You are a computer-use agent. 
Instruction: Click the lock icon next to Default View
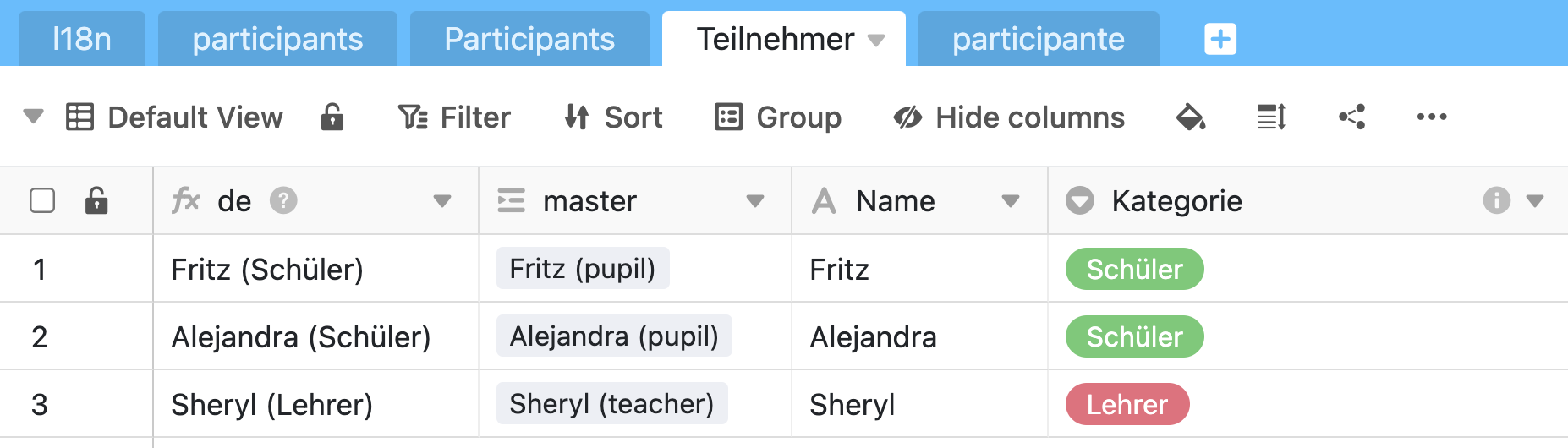[332, 117]
